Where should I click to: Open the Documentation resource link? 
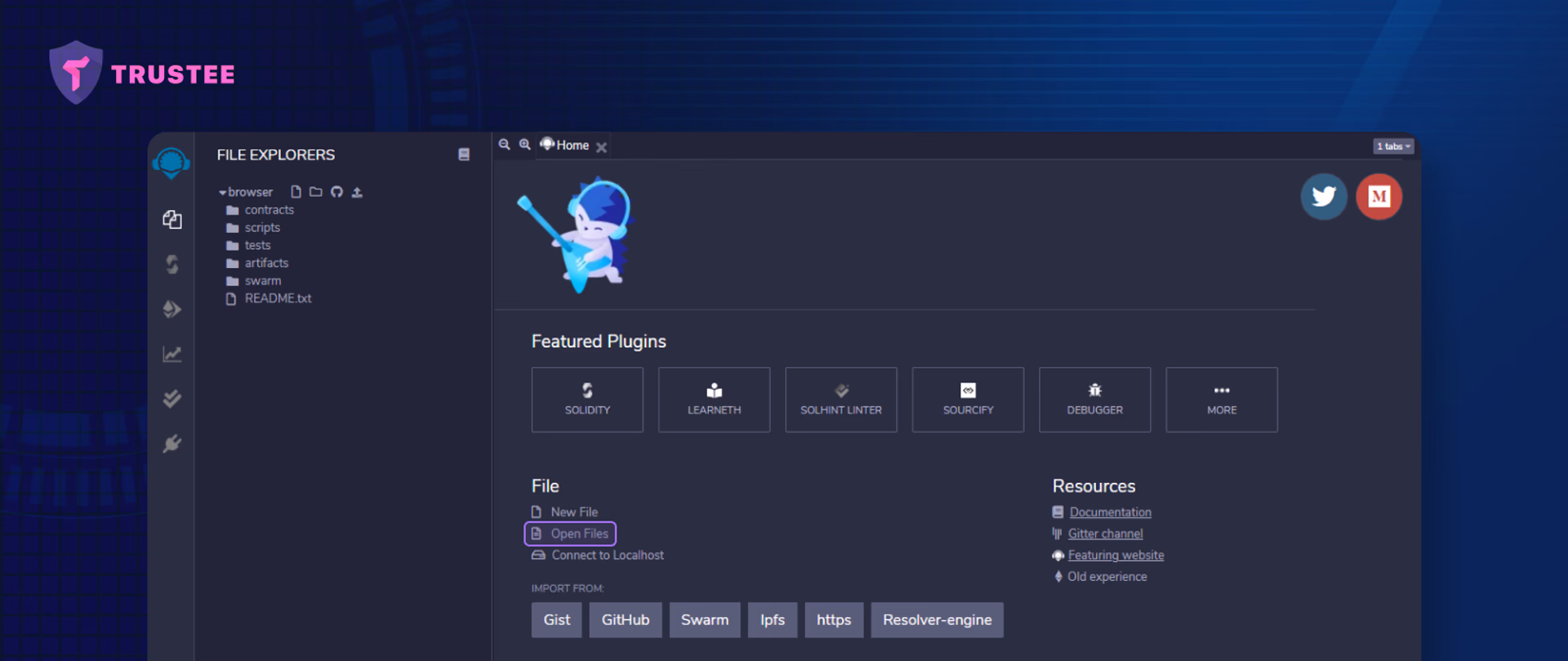[1111, 512]
